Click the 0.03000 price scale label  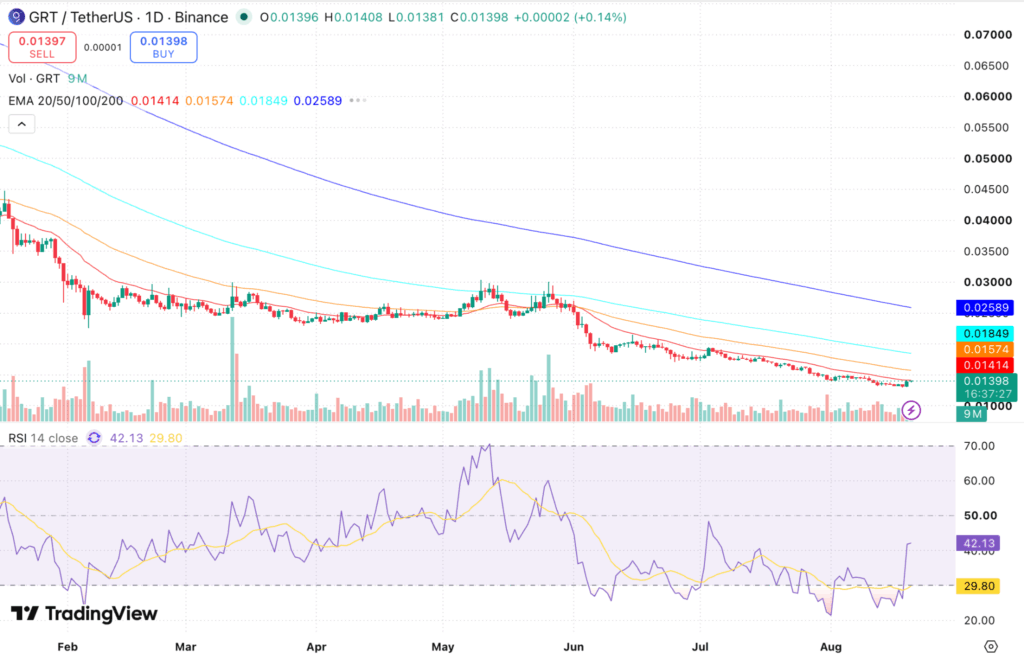(x=987, y=282)
